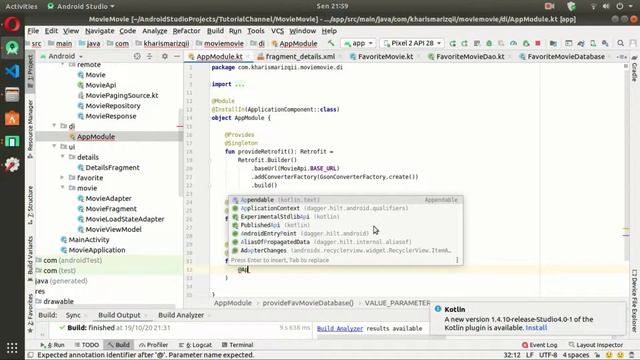Click the Stop red square icon
The image size is (640, 360).
click(x=538, y=43)
